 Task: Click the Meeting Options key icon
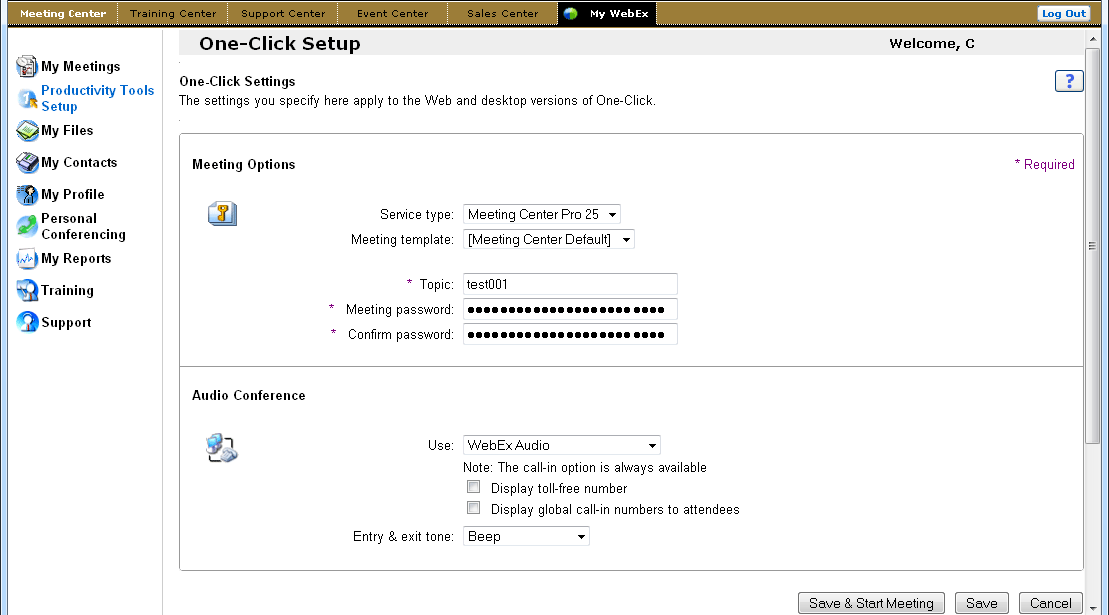point(222,213)
